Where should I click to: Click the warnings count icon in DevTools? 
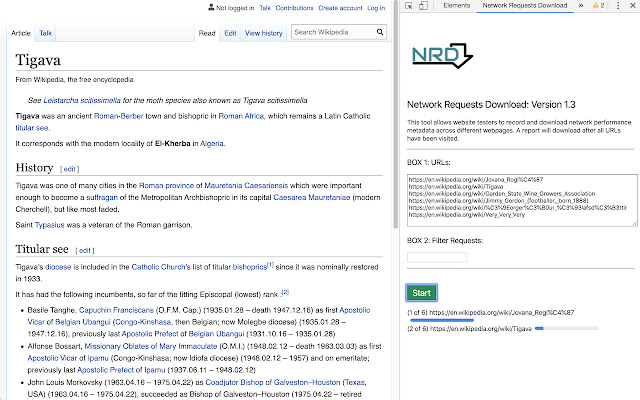coord(598,6)
